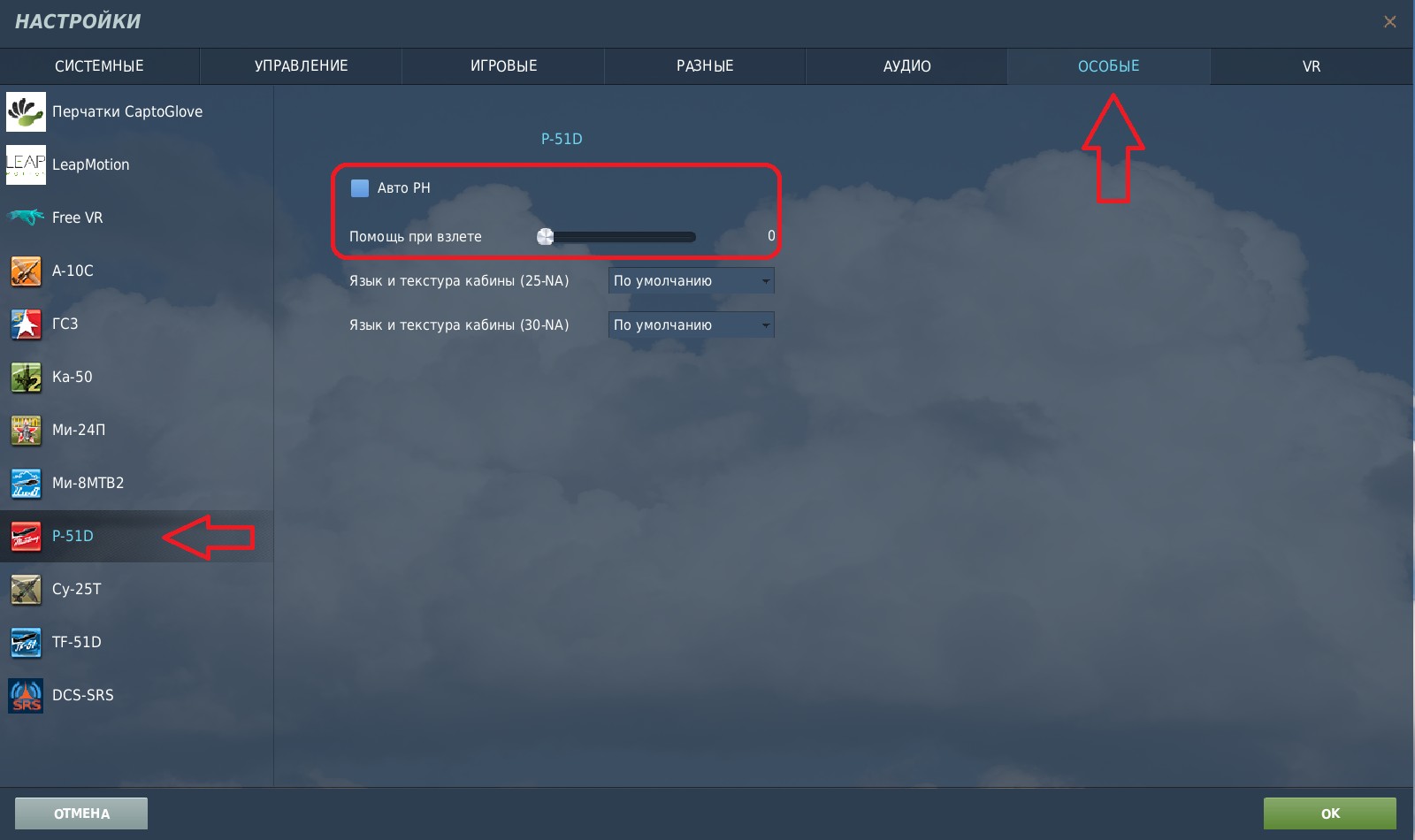Select the Перчатки CaptoGlove icon
Screen dimensions: 1415x840
26,111
